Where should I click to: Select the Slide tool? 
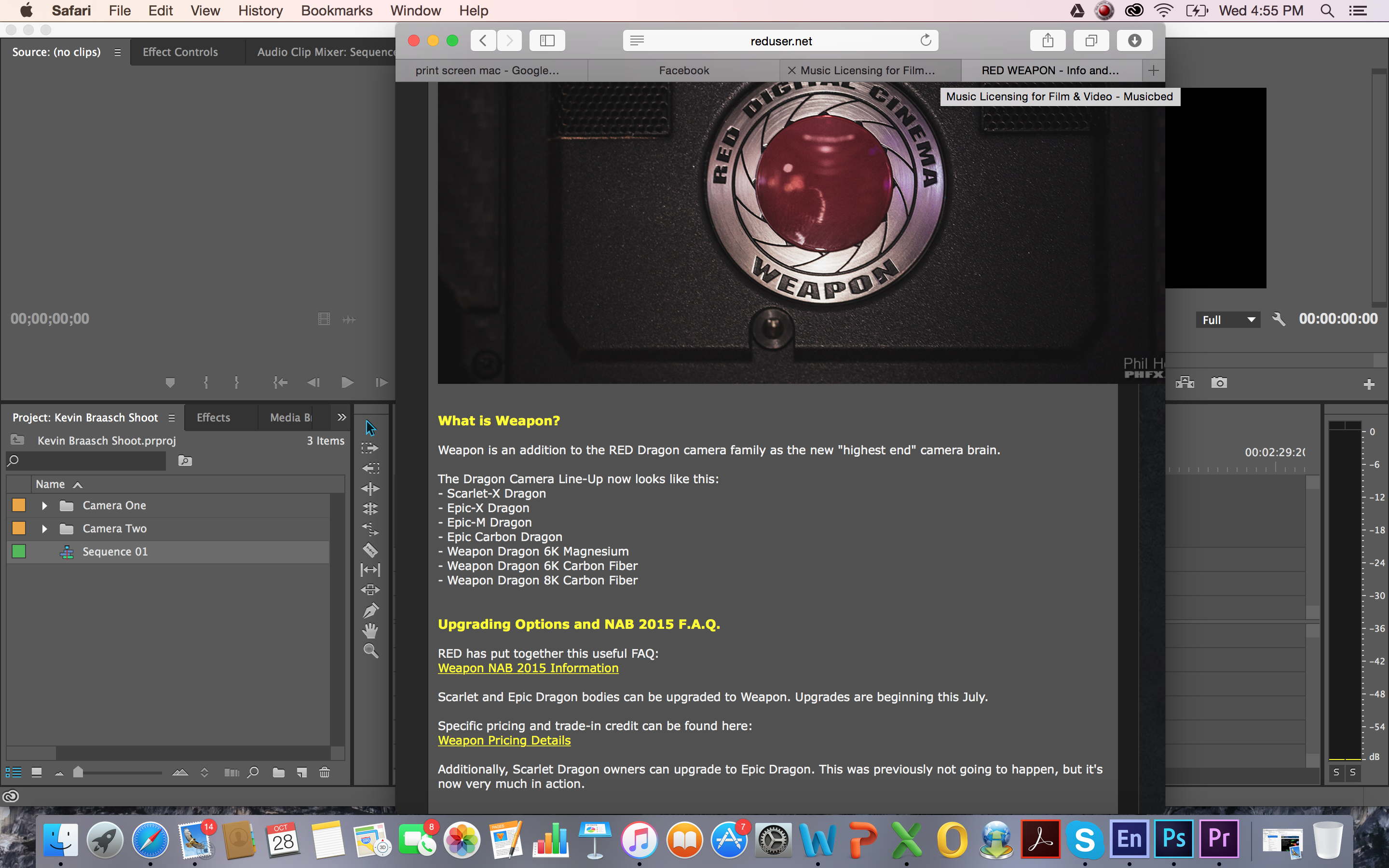pos(370,590)
